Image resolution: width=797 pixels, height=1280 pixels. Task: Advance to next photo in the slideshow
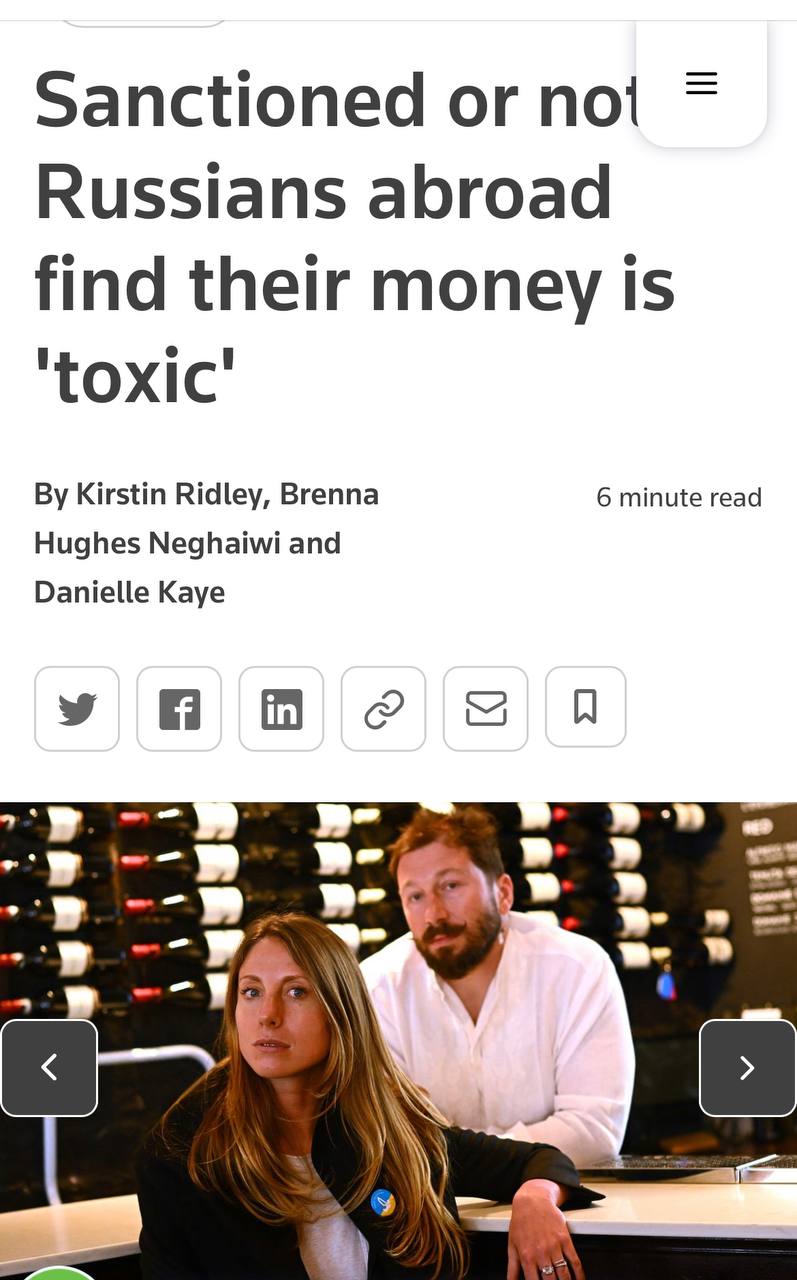point(747,1068)
